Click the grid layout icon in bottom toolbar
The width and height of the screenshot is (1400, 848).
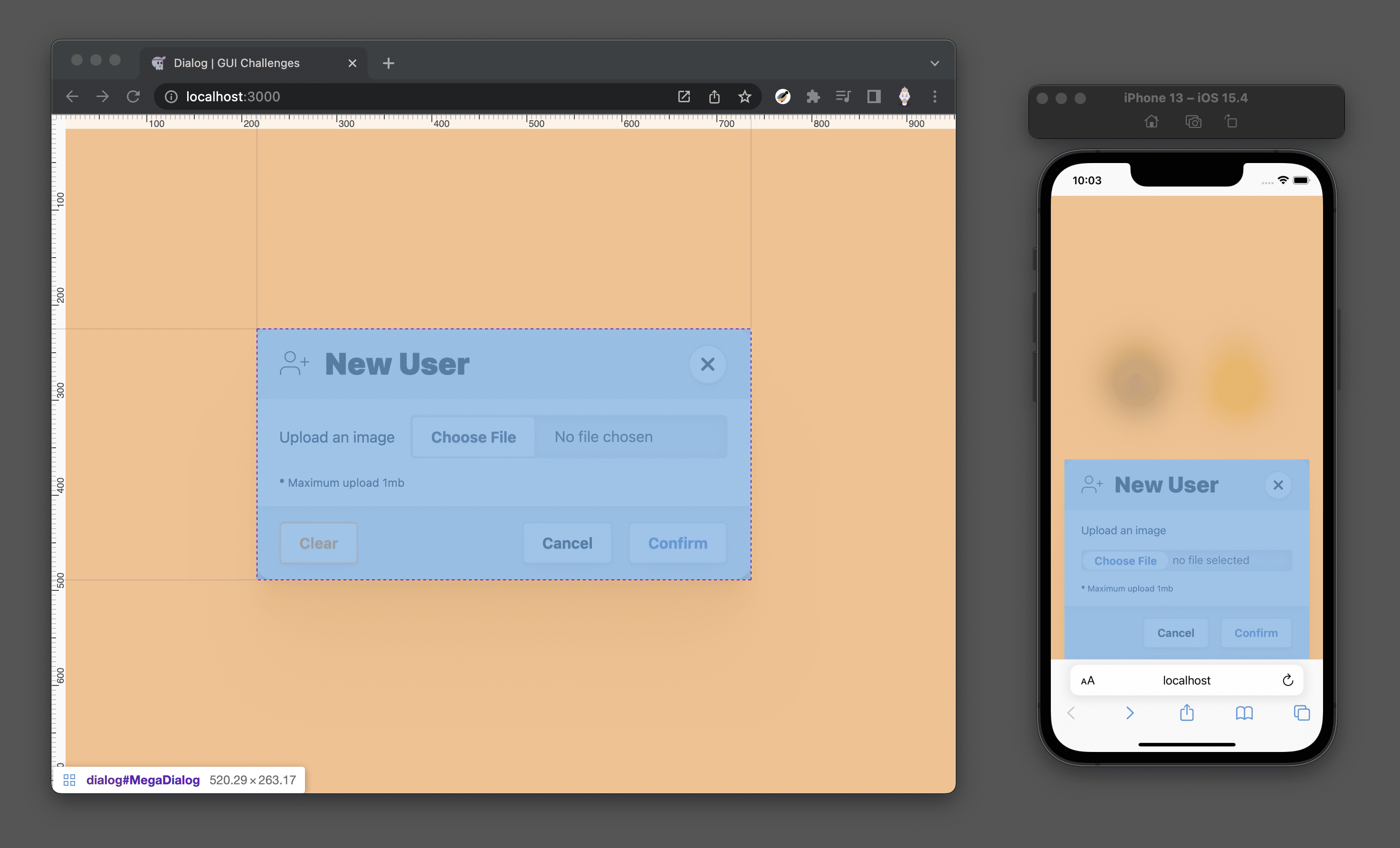tap(69, 779)
